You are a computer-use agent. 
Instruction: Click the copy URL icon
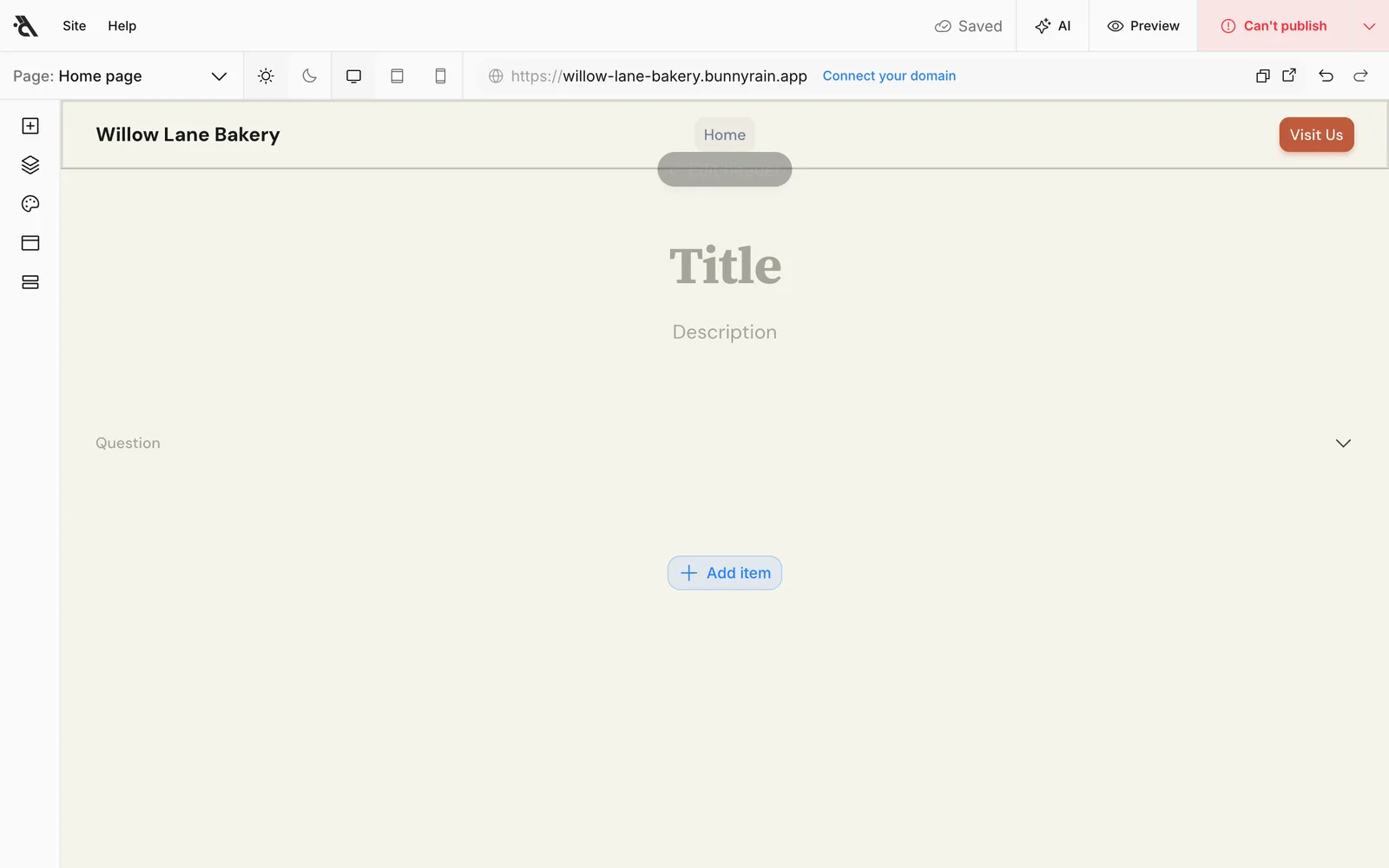point(1263,76)
